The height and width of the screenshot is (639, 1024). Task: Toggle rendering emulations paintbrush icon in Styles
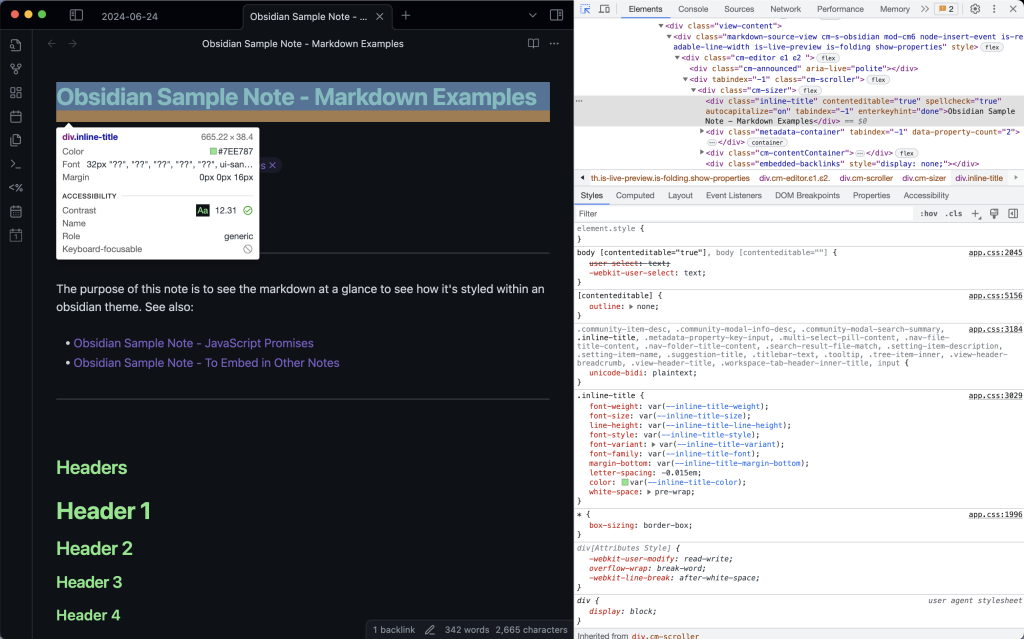[x=994, y=214]
